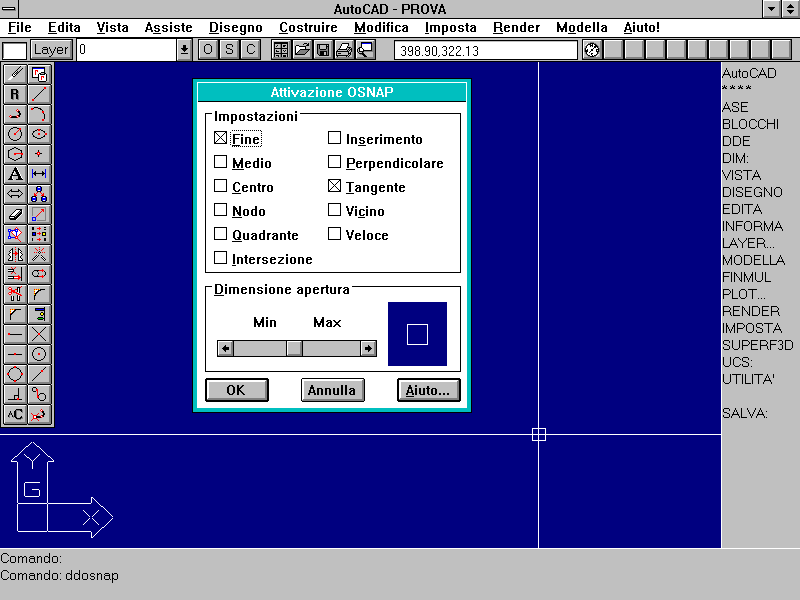
Task: Open the Vista menu
Action: click(x=112, y=28)
